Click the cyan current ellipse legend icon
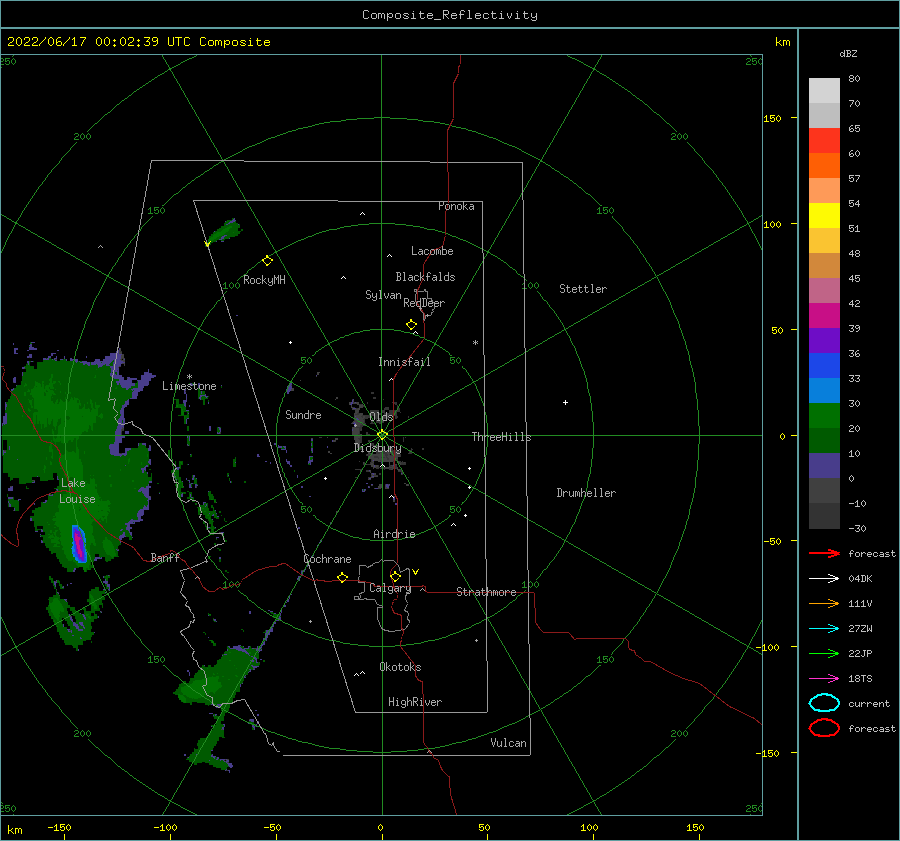Screen dimensions: 900x841 click(x=824, y=703)
